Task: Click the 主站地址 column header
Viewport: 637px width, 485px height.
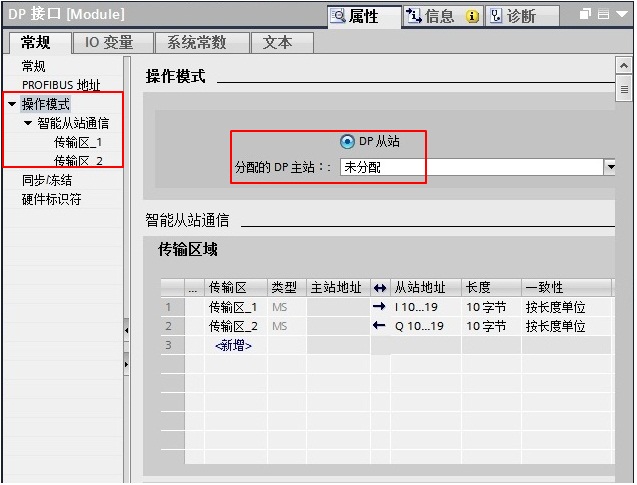Action: [338, 288]
